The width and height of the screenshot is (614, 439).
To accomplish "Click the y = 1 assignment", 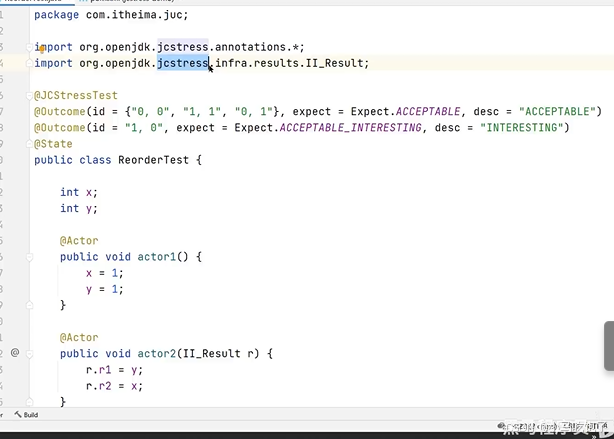I will (x=105, y=289).
